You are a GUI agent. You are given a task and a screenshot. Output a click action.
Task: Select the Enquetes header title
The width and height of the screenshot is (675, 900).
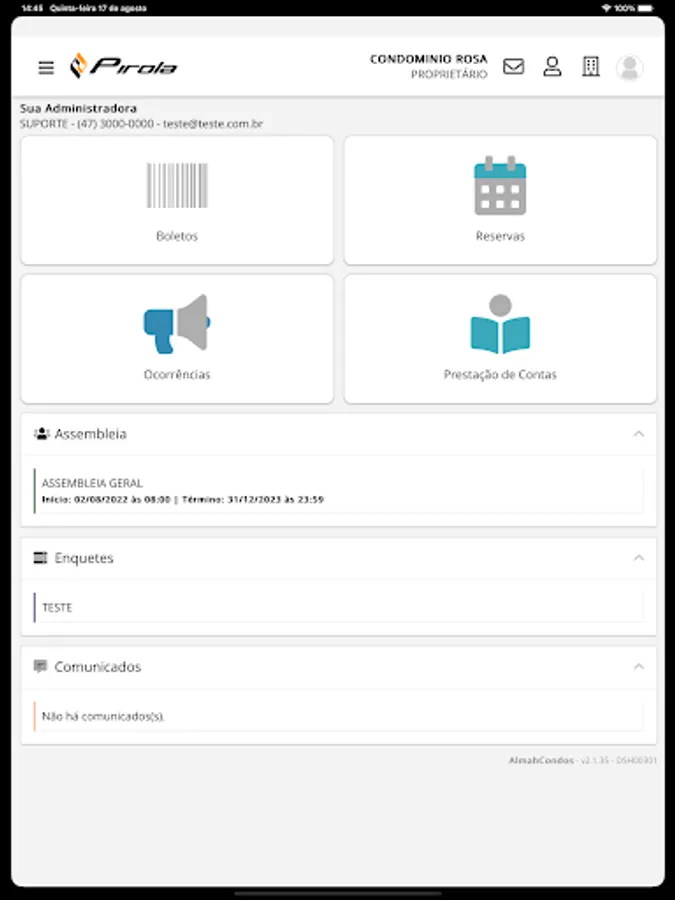tap(84, 558)
